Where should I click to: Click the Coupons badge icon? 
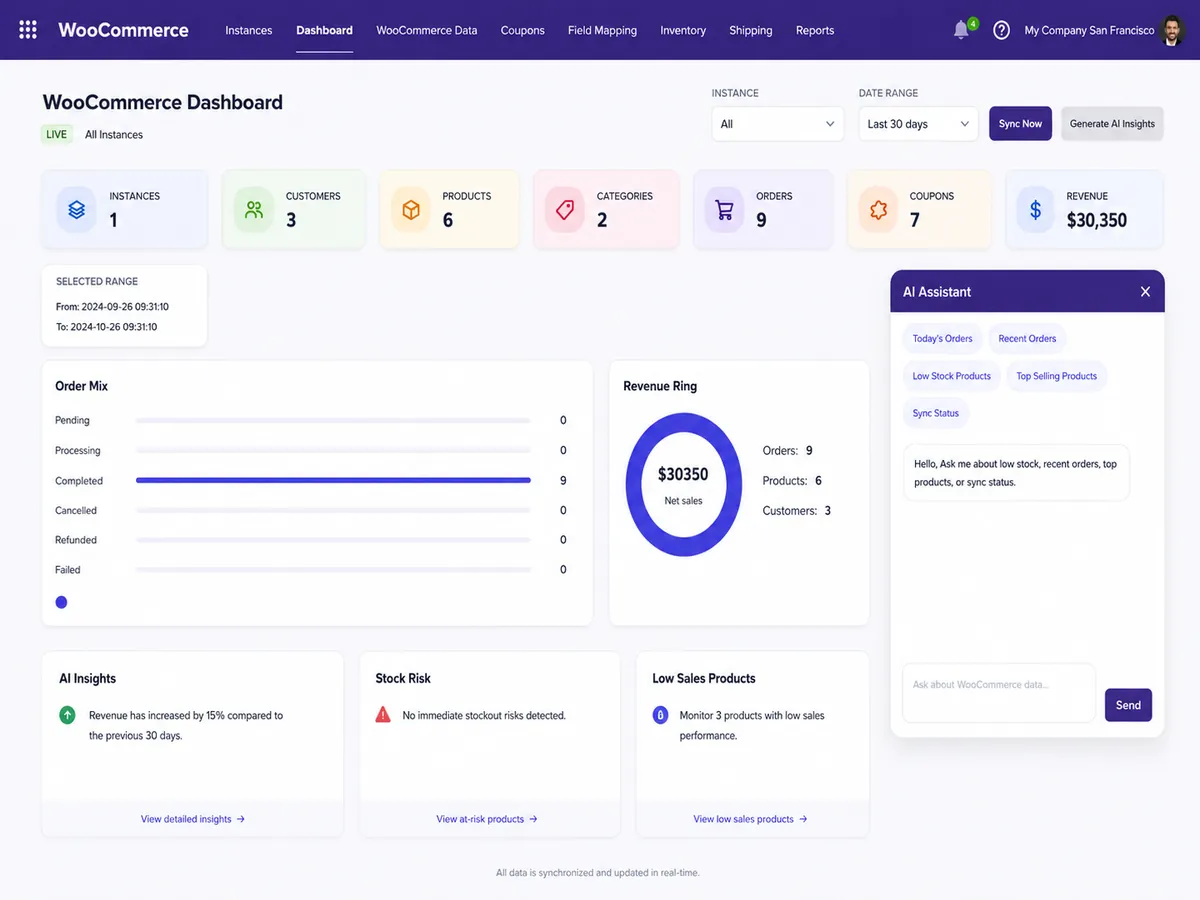tap(879, 210)
